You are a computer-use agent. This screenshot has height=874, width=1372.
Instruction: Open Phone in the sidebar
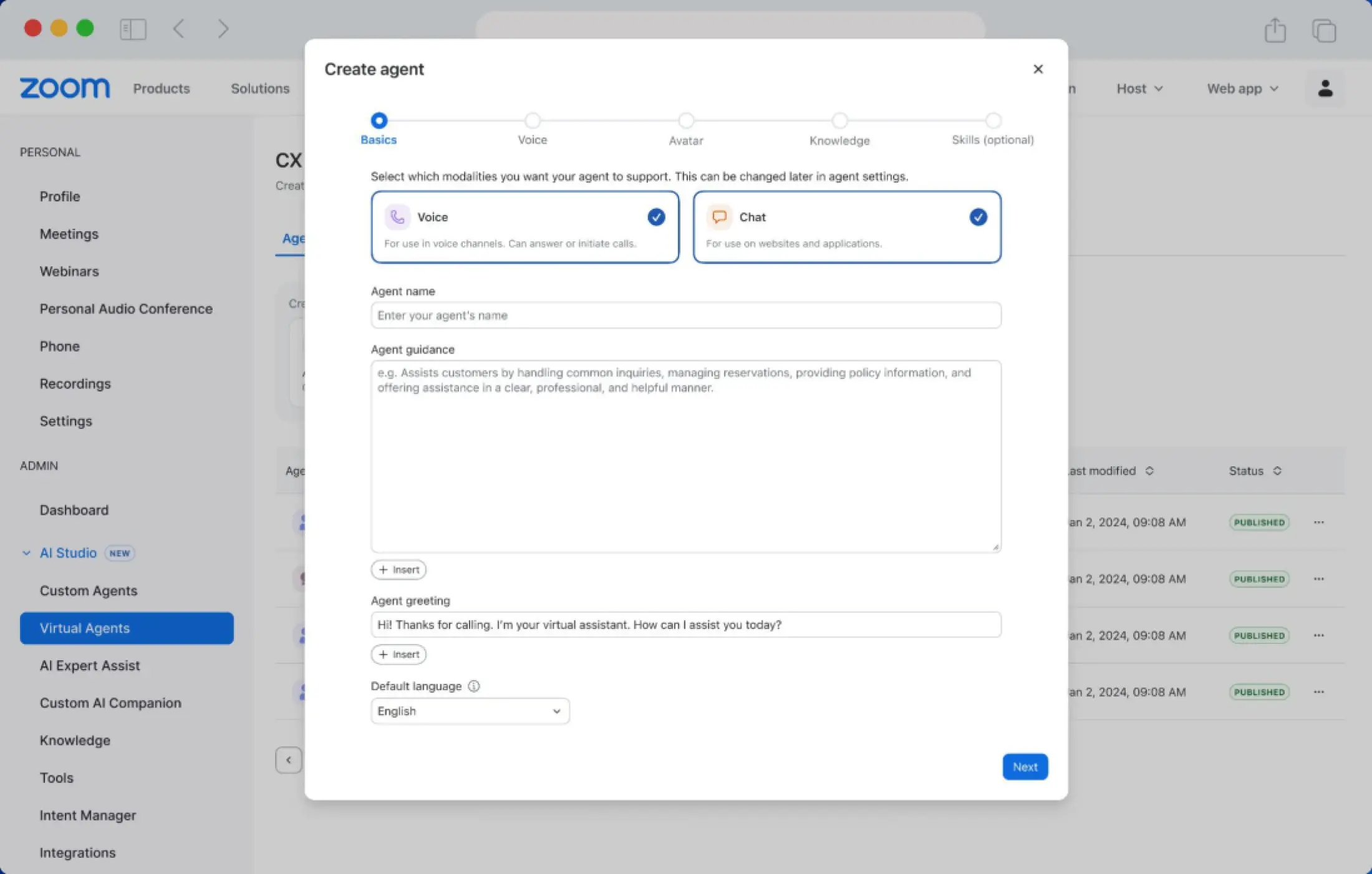(x=60, y=346)
